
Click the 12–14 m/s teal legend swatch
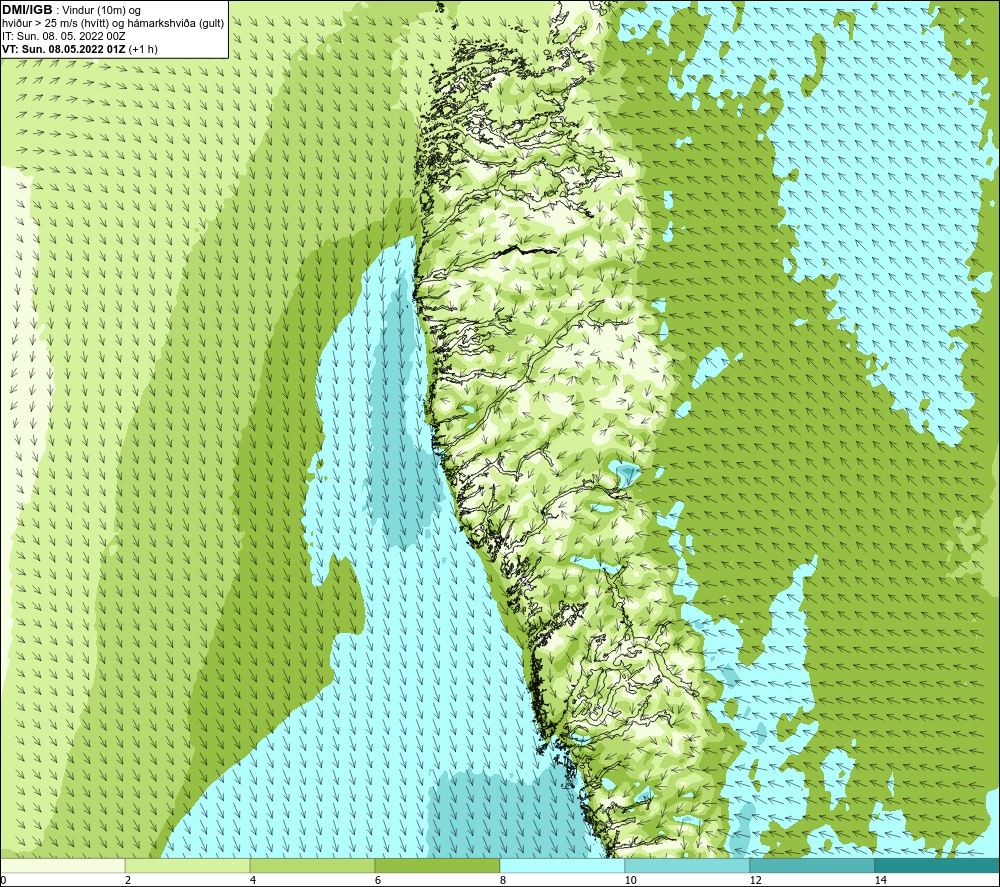coord(812,865)
